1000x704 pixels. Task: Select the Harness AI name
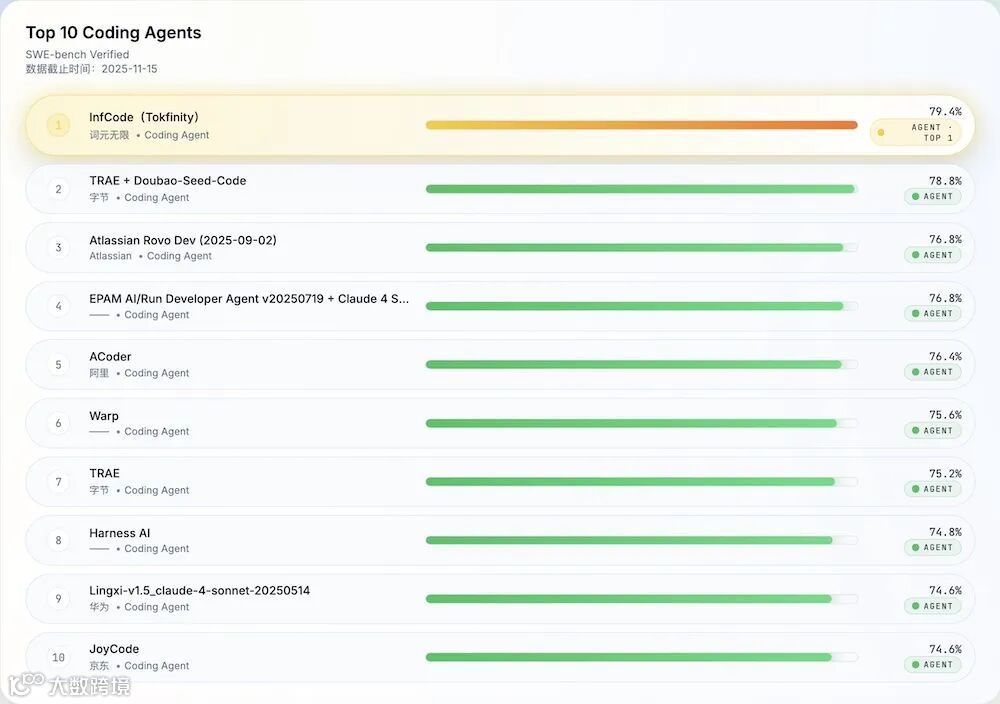tap(120, 533)
